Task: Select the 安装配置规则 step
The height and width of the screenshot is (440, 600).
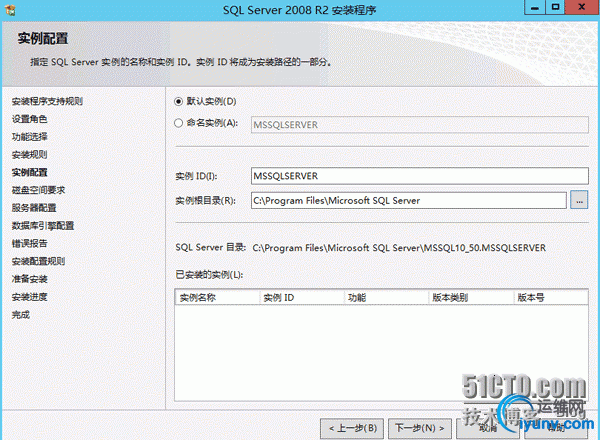Action: 38,261
